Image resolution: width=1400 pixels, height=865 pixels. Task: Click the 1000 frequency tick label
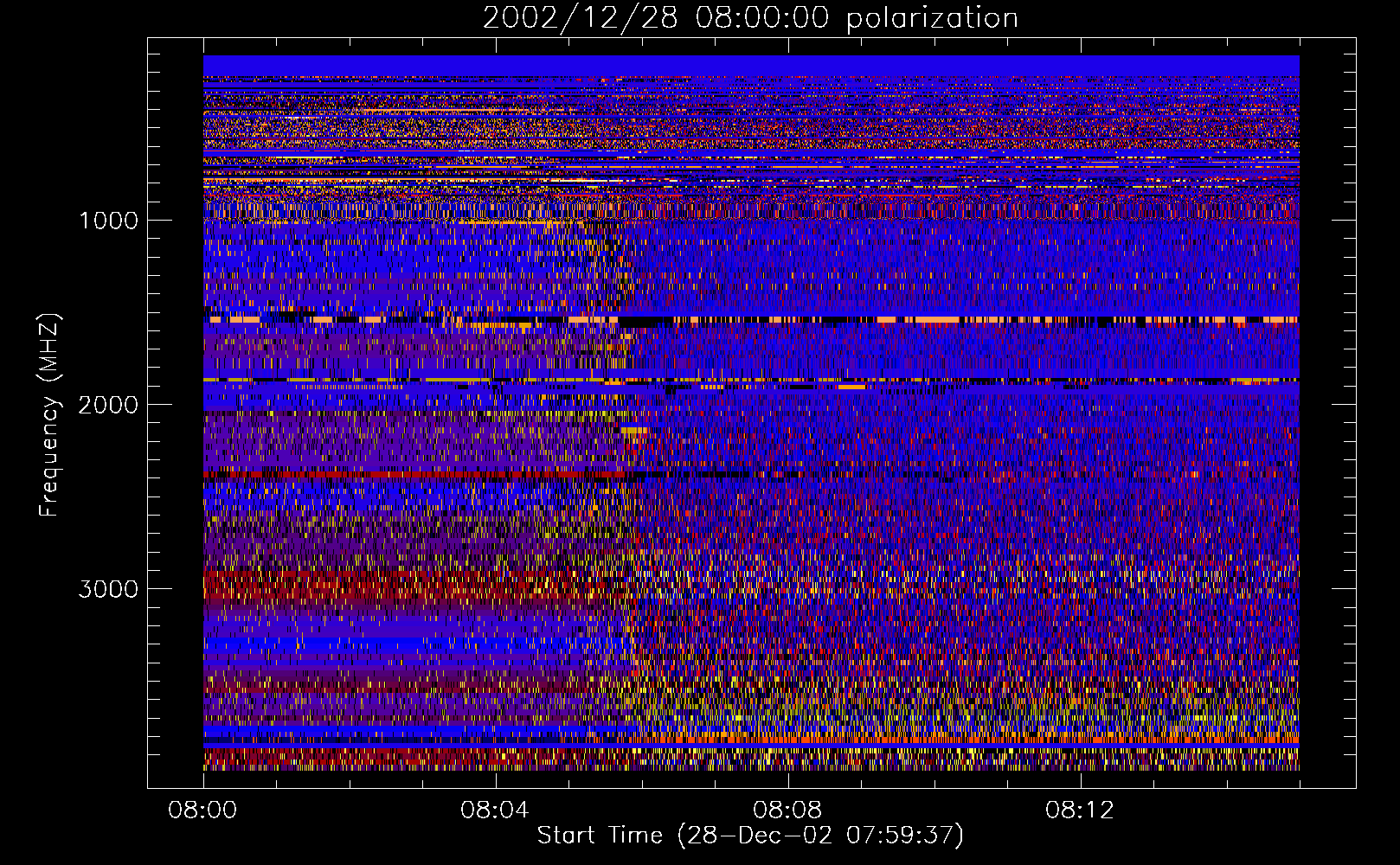click(108, 221)
